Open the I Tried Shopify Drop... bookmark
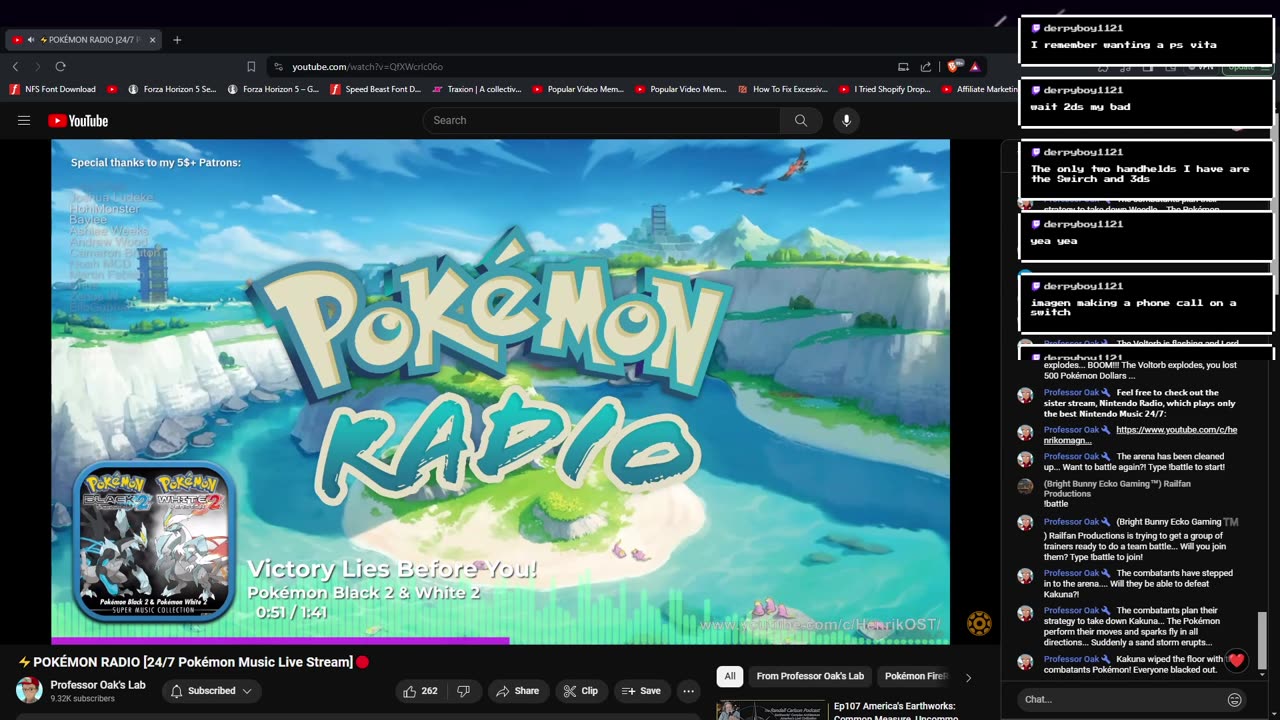Image resolution: width=1280 pixels, height=720 pixels. click(x=884, y=89)
